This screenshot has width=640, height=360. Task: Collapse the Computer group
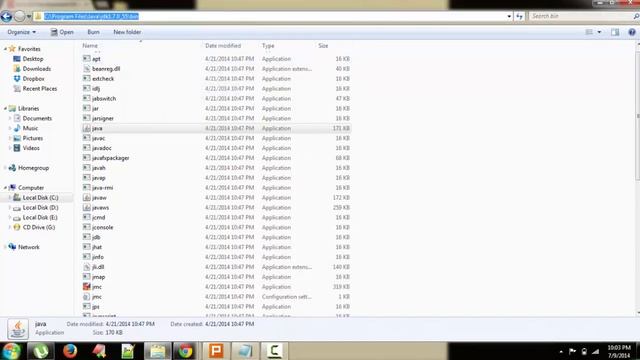coord(5,188)
